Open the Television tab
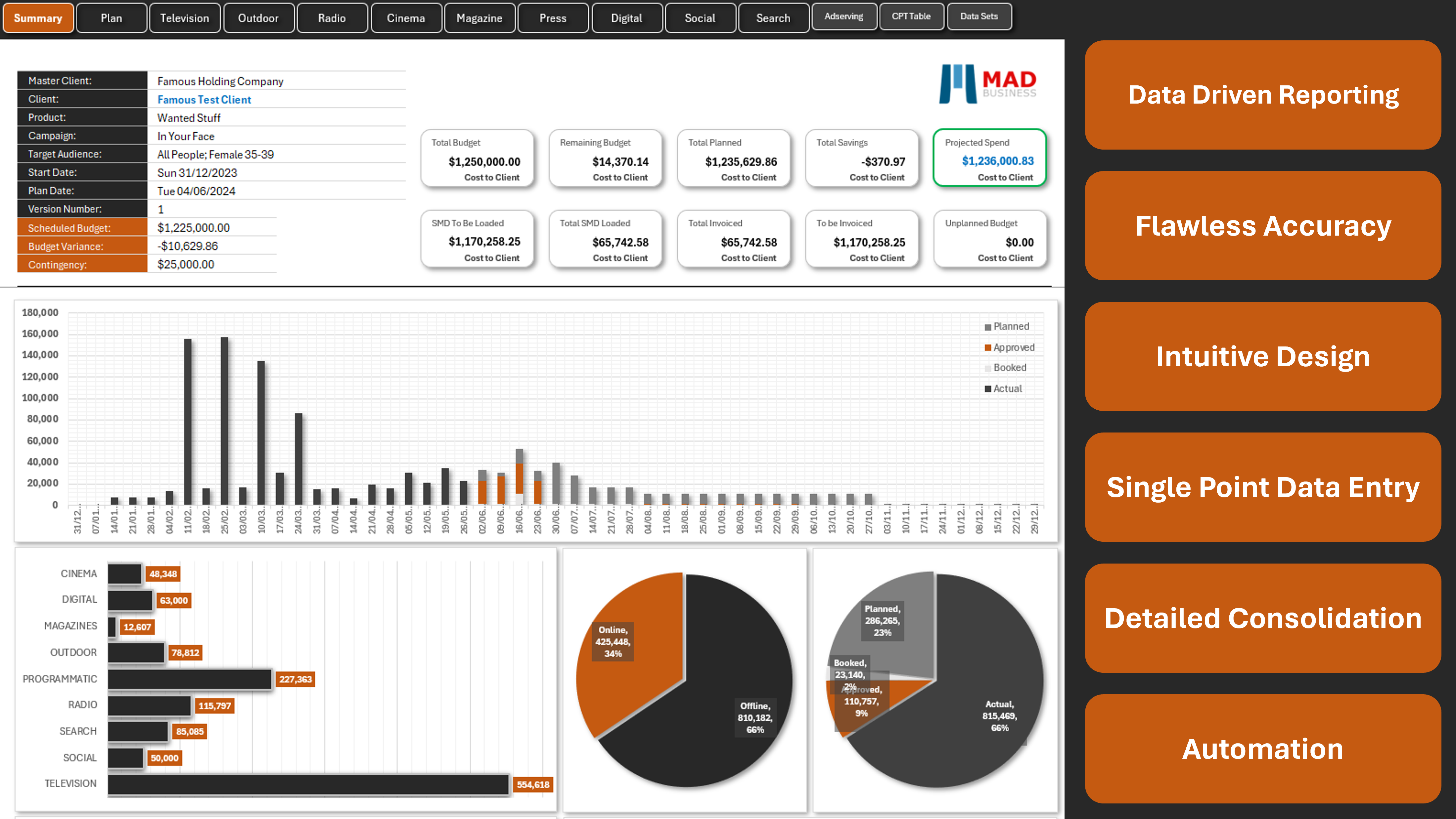1456x819 pixels. [184, 18]
